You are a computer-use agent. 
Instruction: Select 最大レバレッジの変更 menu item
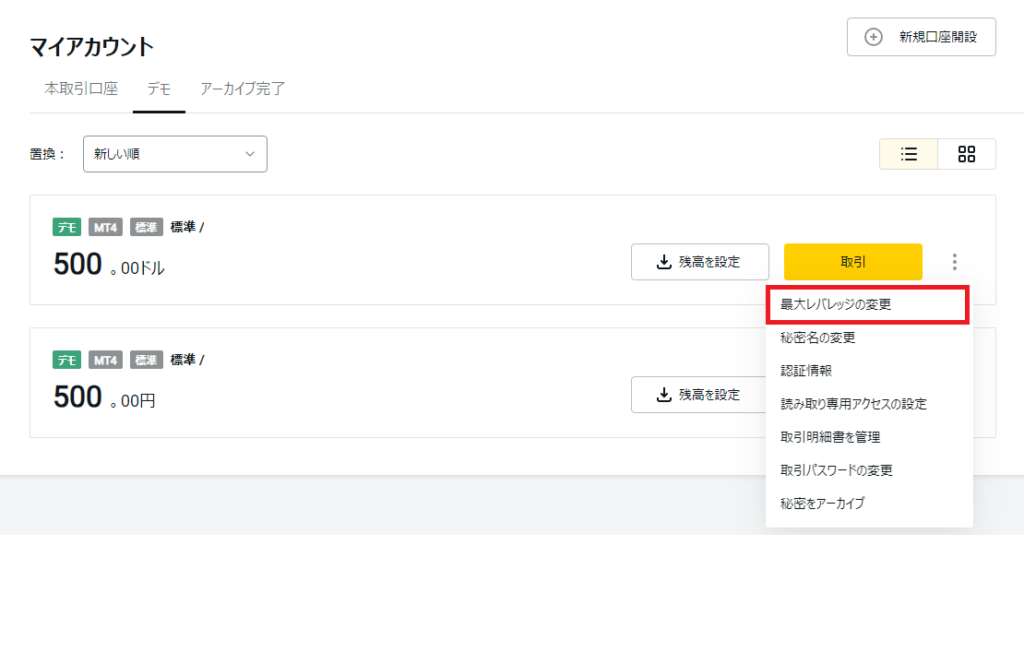coord(835,305)
